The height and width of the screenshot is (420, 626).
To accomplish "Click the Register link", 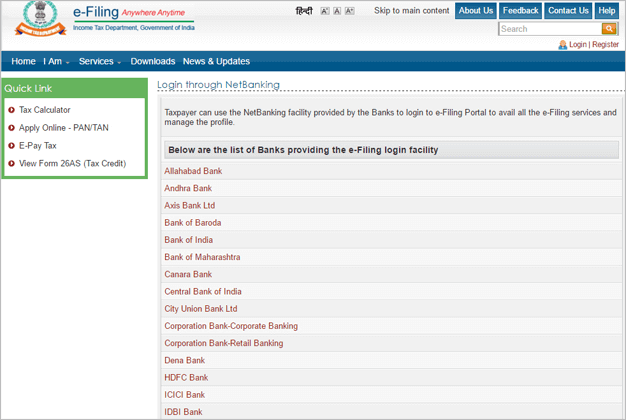I will [x=605, y=44].
